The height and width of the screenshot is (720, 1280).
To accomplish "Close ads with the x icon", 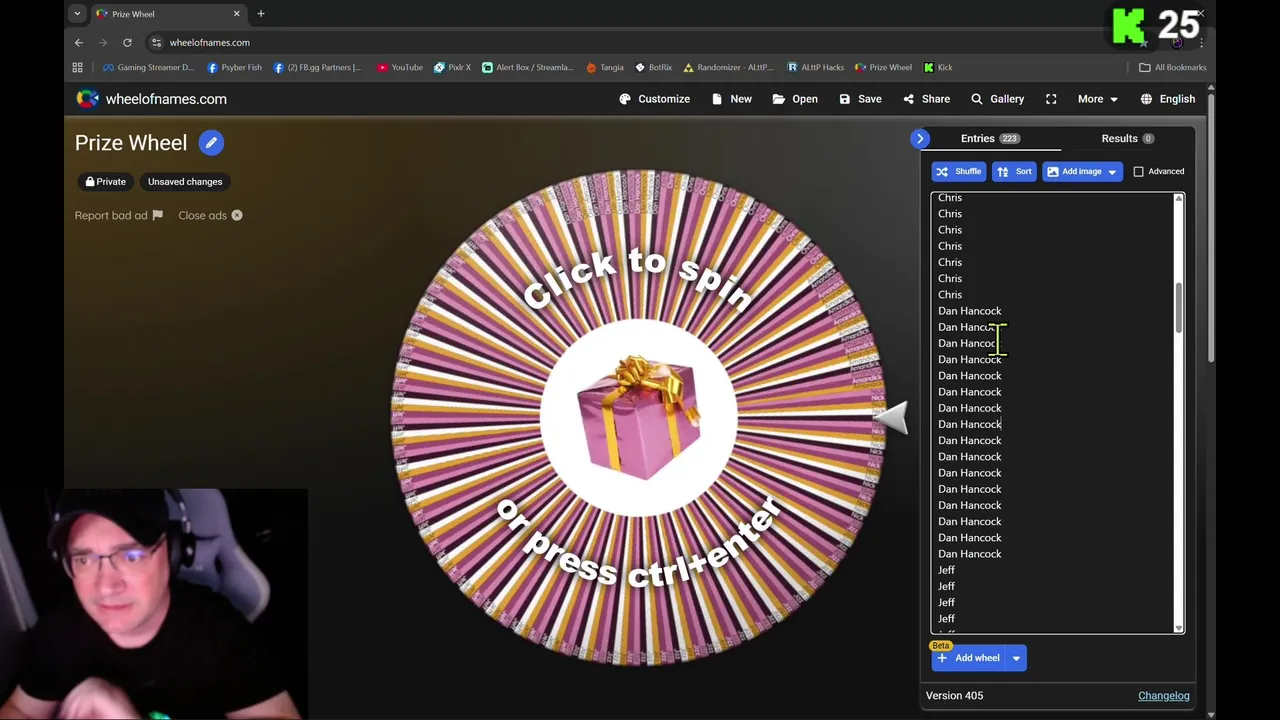I will (x=210, y=215).
